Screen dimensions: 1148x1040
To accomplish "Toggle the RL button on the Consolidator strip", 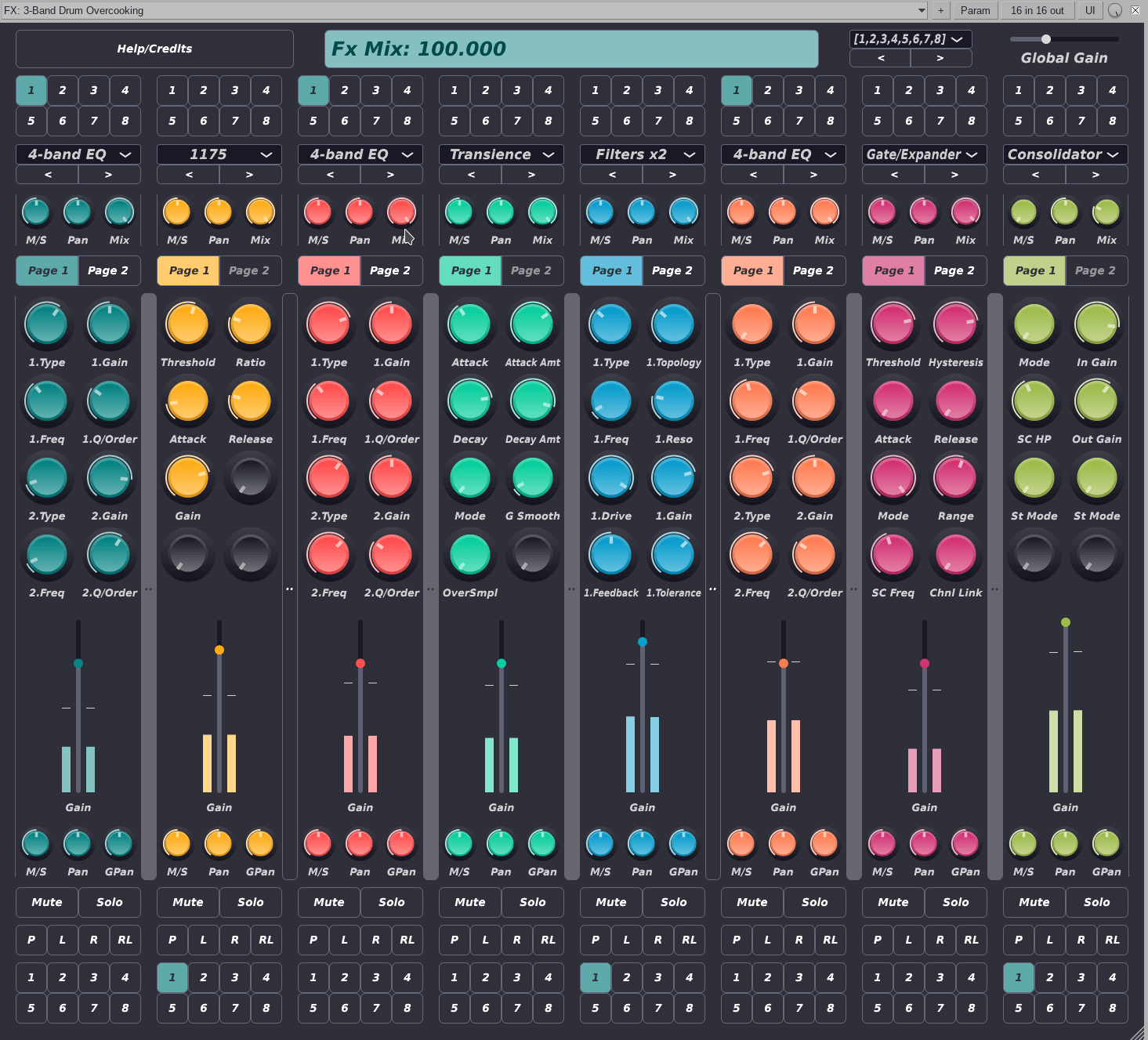I will tap(1112, 940).
